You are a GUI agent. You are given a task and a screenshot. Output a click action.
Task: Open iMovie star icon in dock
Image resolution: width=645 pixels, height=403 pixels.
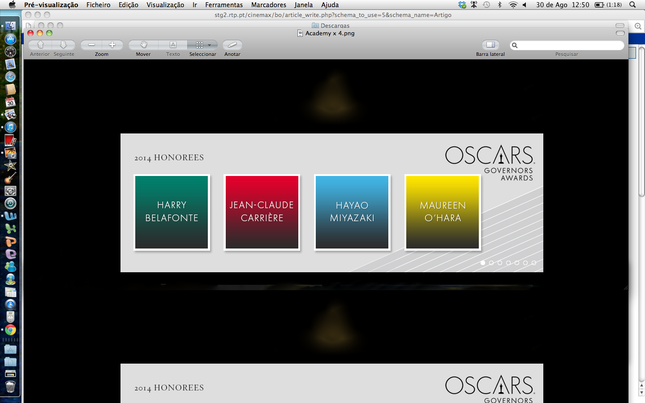point(10,166)
